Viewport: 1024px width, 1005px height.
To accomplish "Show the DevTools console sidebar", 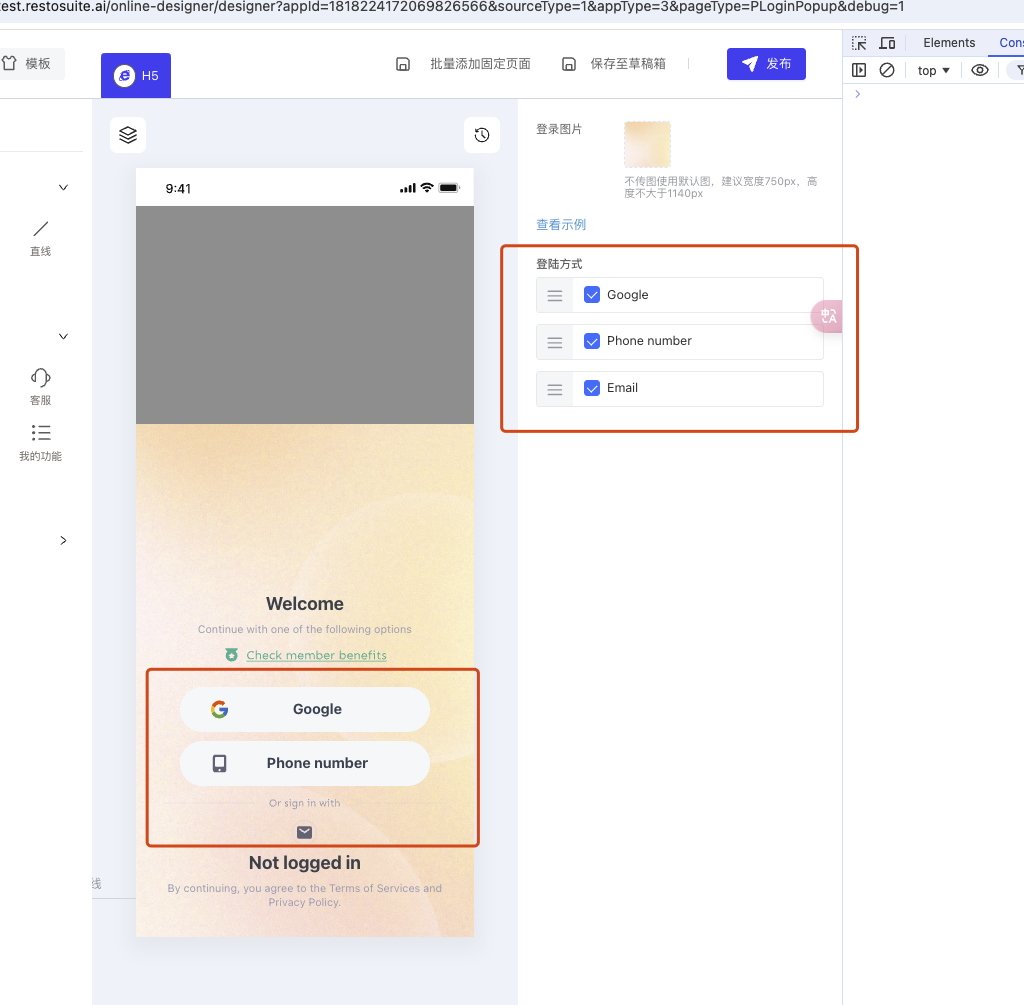I will 859,70.
